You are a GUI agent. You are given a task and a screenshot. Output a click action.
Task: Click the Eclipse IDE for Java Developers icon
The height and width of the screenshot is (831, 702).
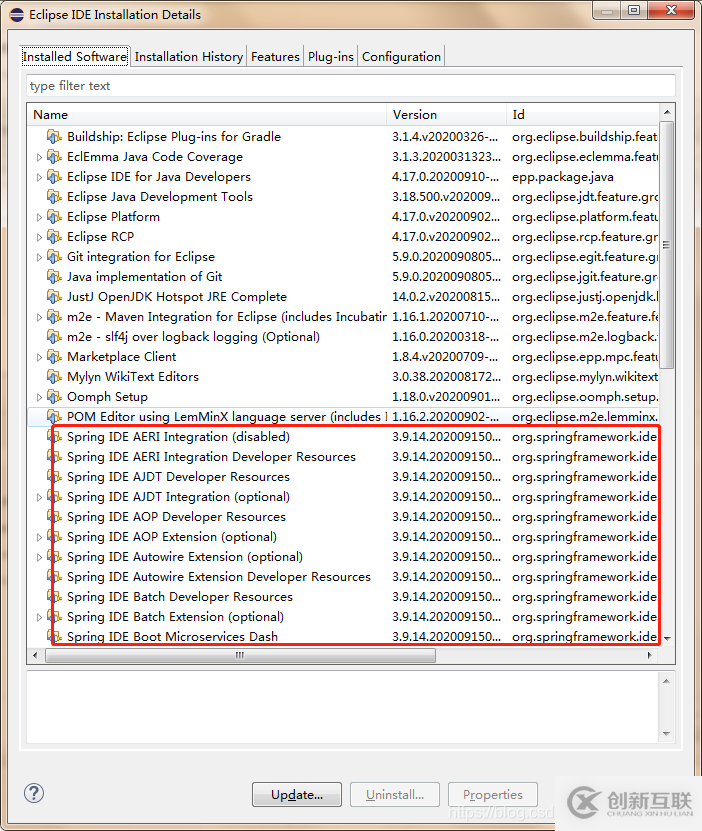tap(54, 177)
